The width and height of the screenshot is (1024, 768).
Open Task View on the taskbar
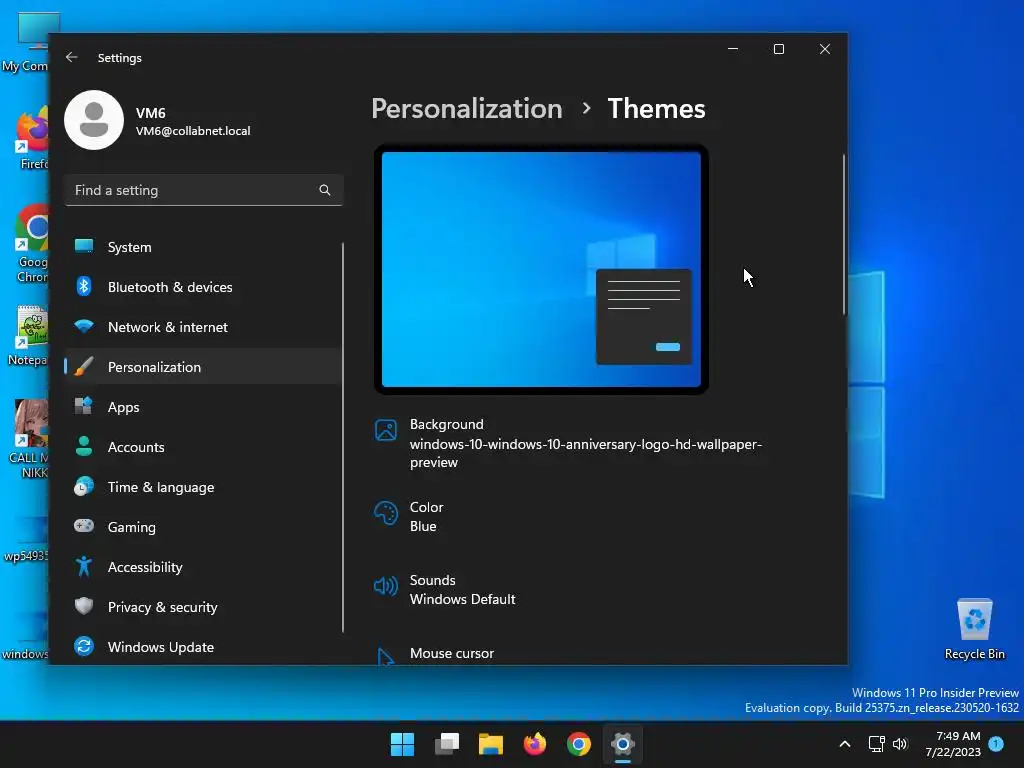pos(447,744)
